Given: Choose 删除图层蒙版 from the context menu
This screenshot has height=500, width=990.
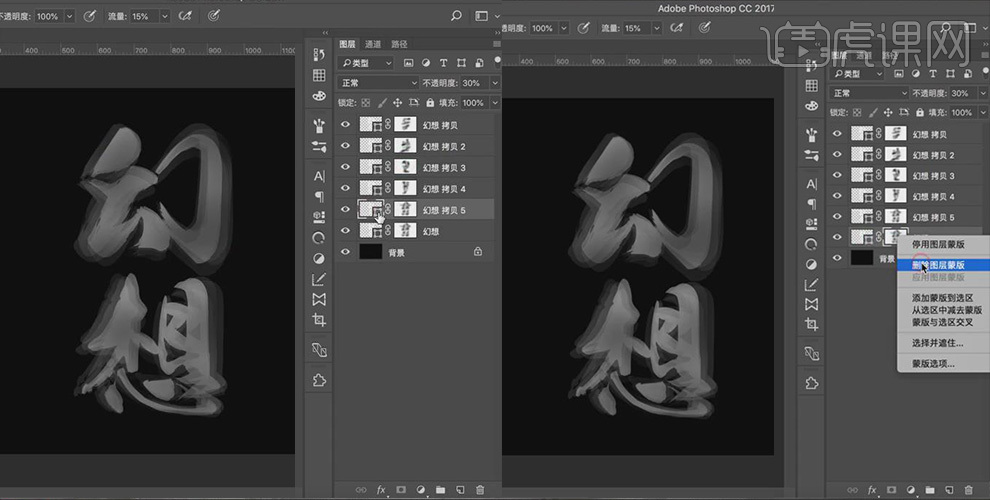Looking at the screenshot, I should (x=938, y=265).
